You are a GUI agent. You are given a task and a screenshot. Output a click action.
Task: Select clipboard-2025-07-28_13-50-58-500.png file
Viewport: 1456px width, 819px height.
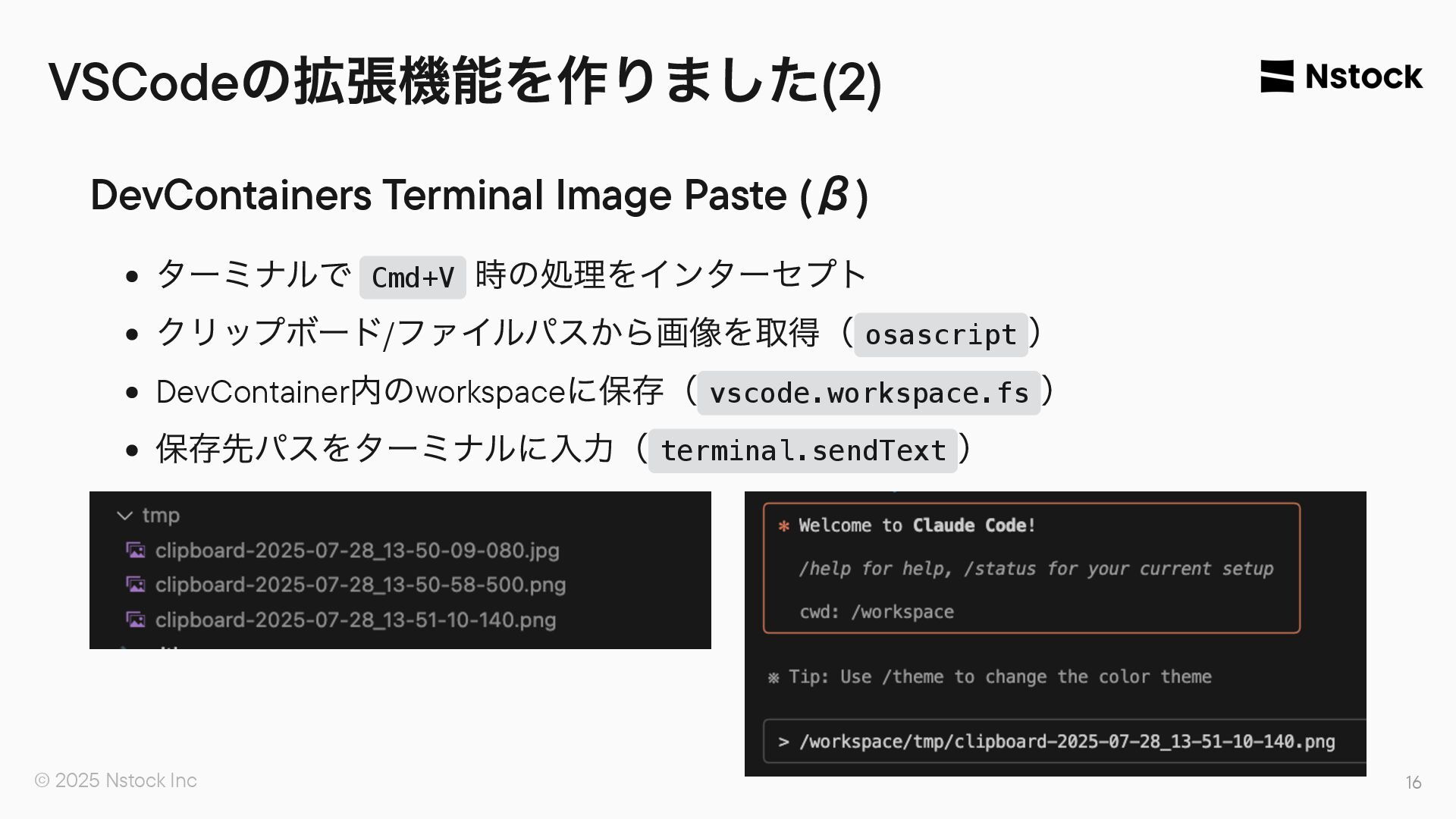coord(360,585)
